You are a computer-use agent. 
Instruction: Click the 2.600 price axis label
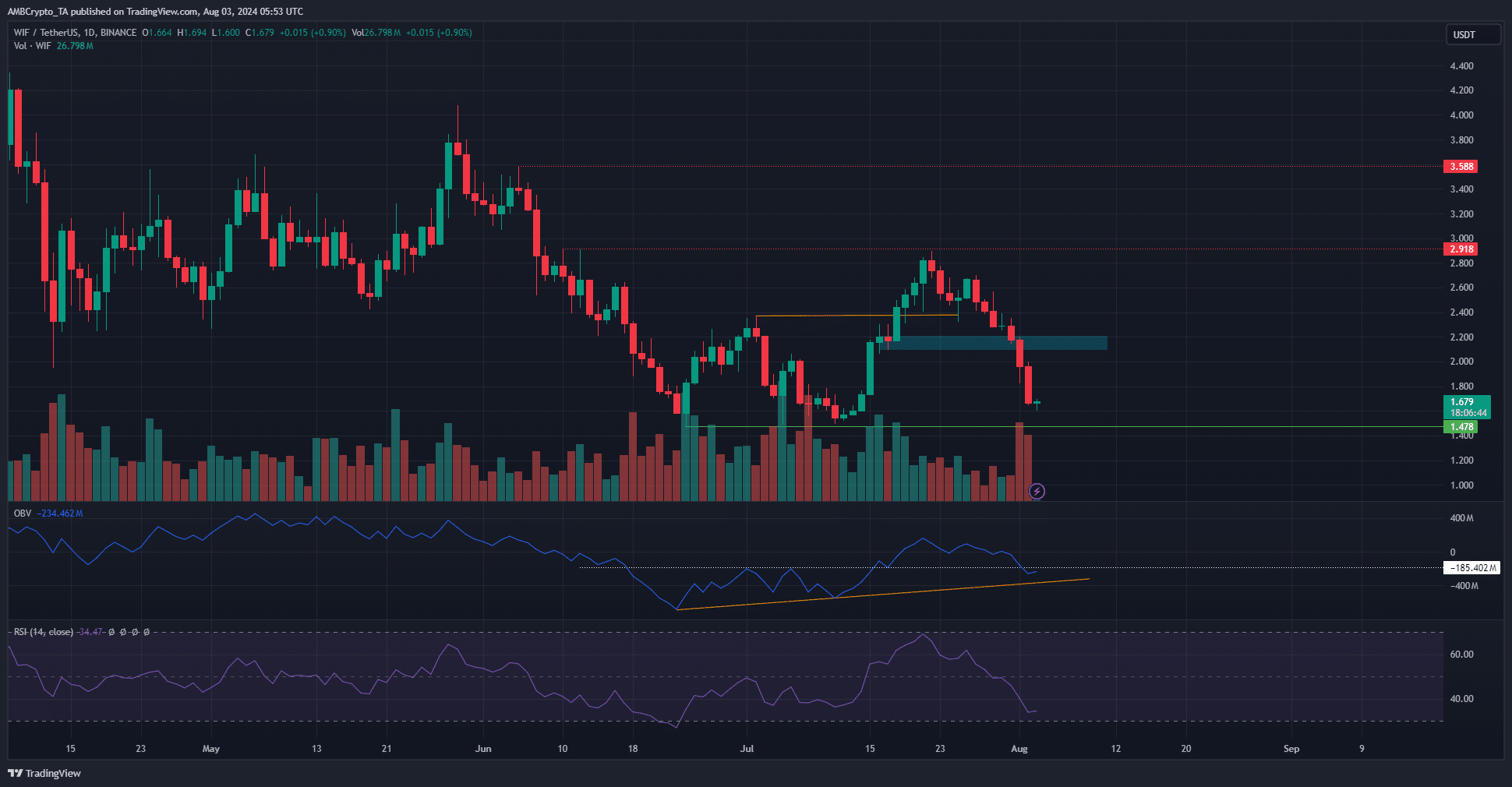(x=1461, y=288)
